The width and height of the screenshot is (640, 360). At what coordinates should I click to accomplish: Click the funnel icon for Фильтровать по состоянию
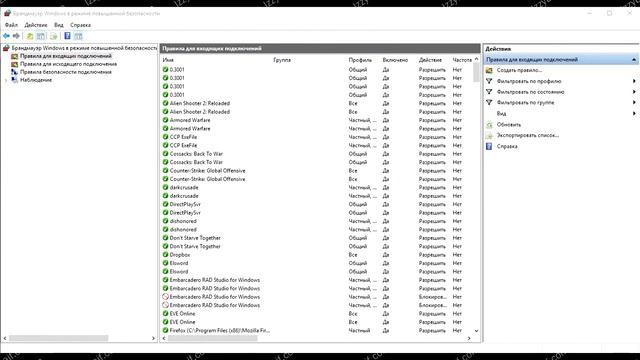(x=489, y=92)
